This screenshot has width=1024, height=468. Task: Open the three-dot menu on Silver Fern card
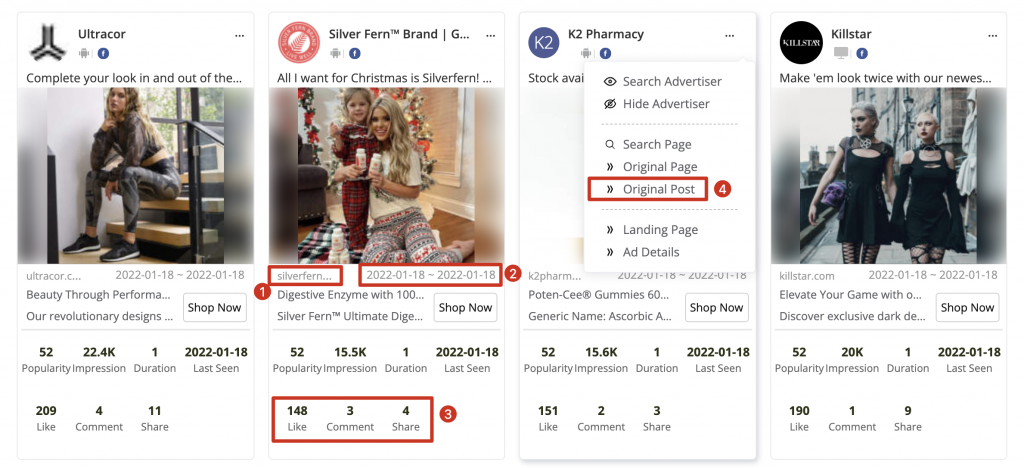click(x=490, y=34)
